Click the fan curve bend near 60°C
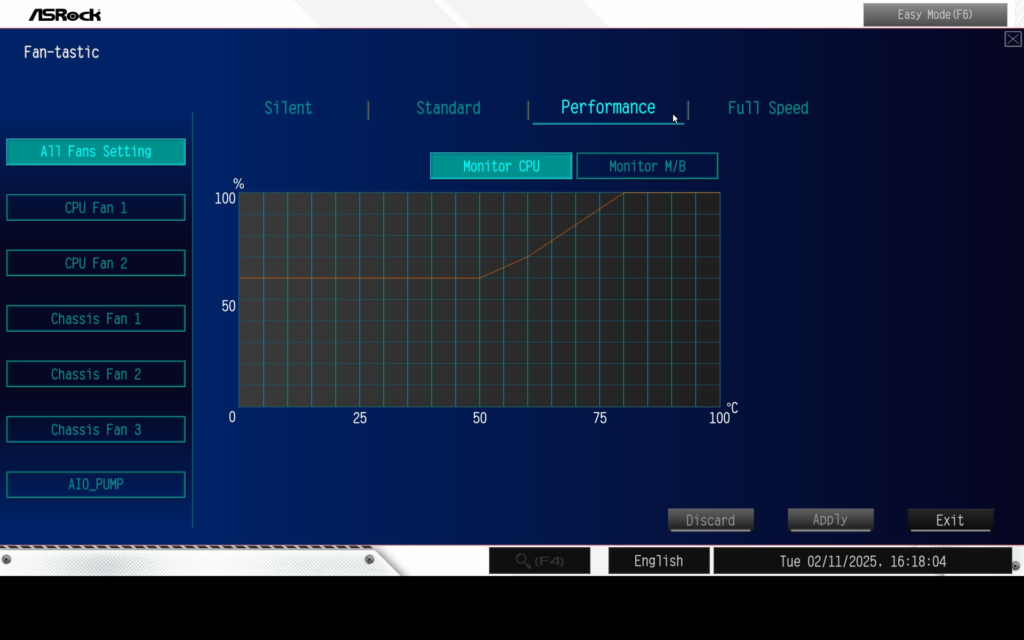 click(x=528, y=257)
